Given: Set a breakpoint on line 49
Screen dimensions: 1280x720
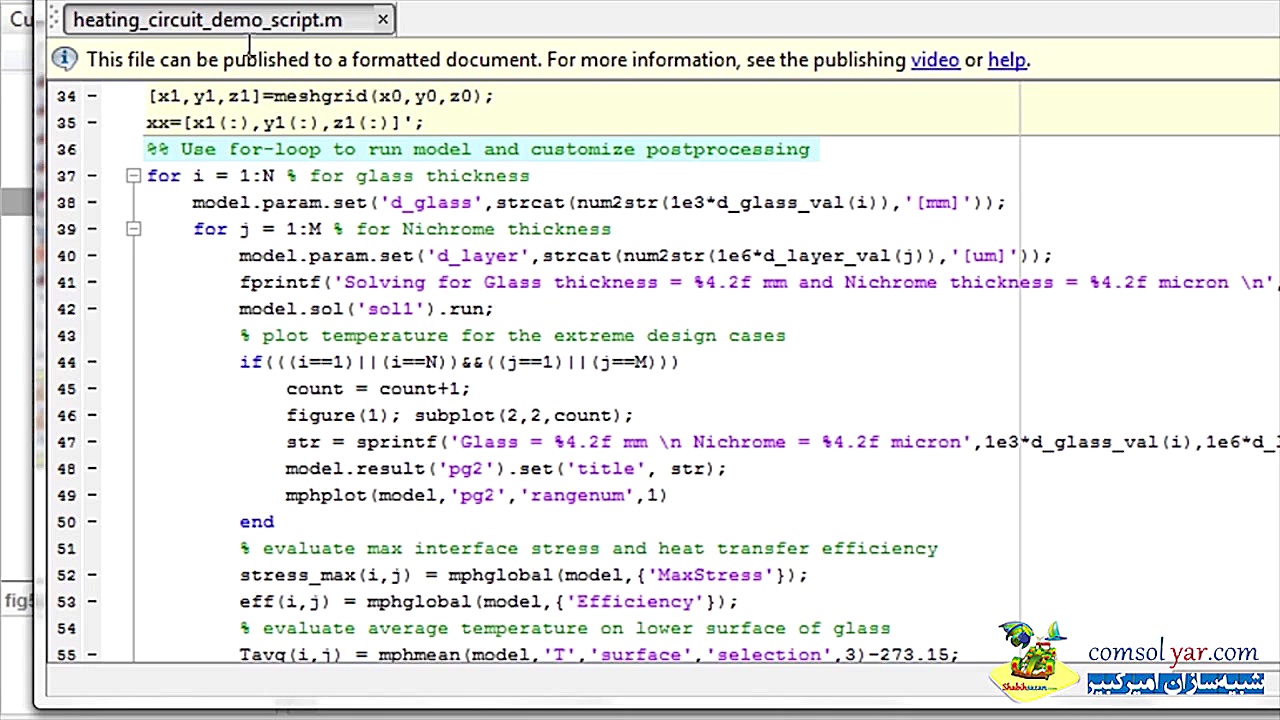Looking at the screenshot, I should [92, 495].
